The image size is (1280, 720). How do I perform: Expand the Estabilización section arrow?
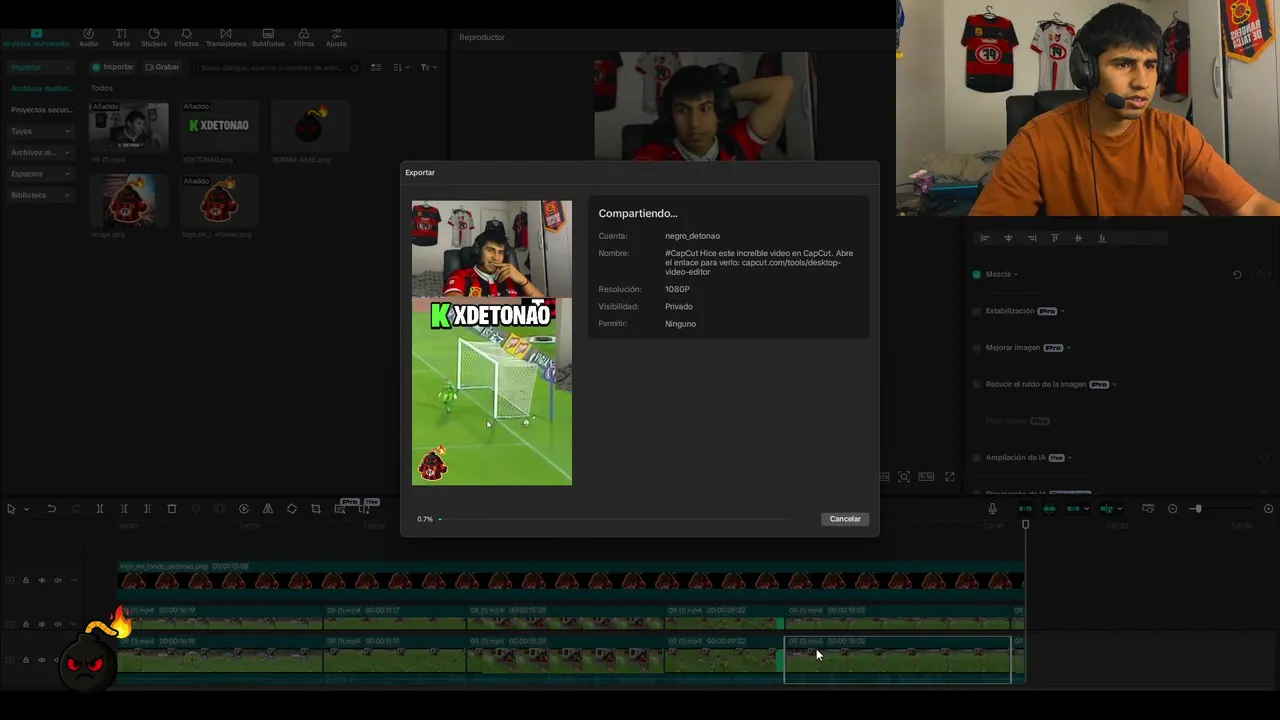click(x=1062, y=311)
